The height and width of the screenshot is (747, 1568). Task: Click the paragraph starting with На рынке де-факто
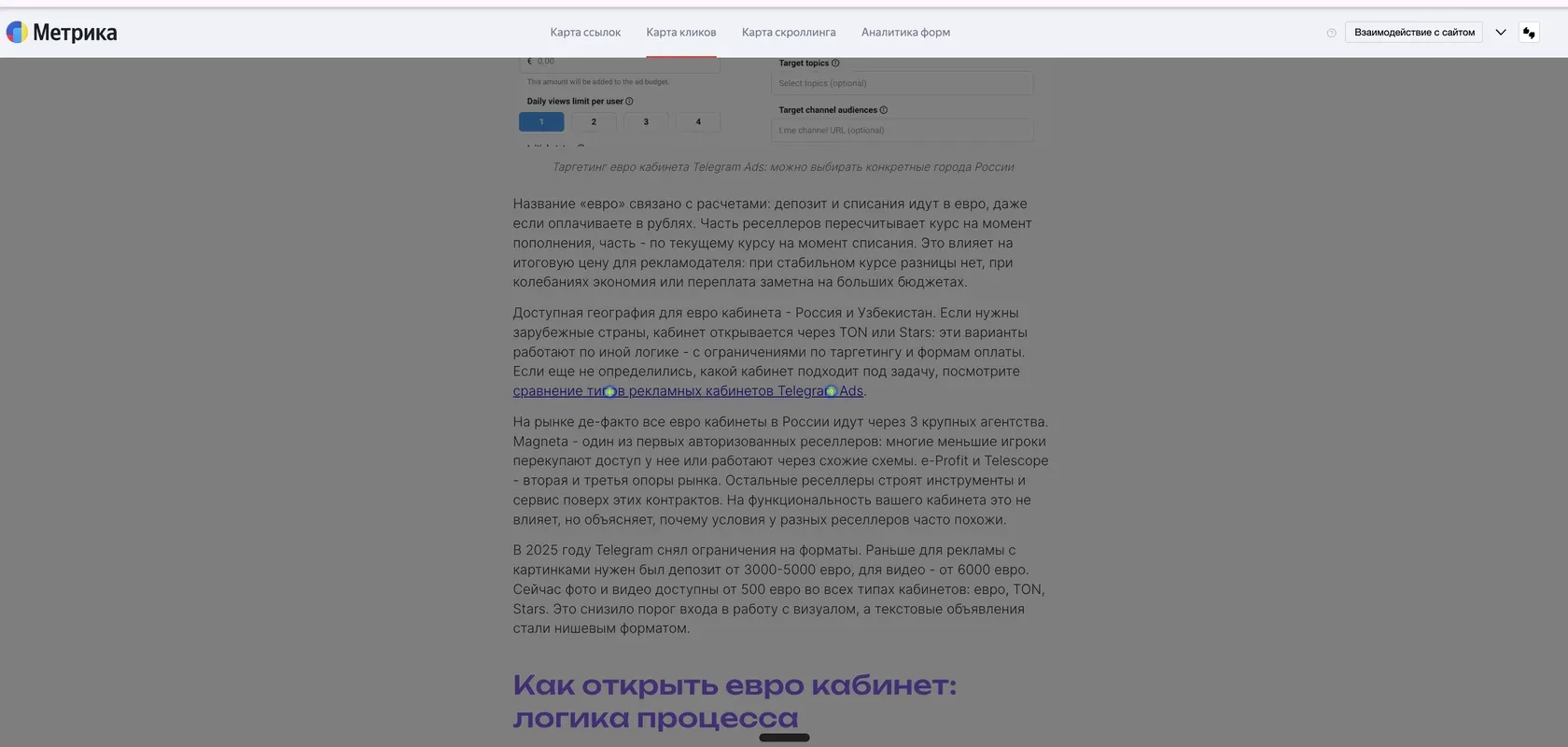780,471
